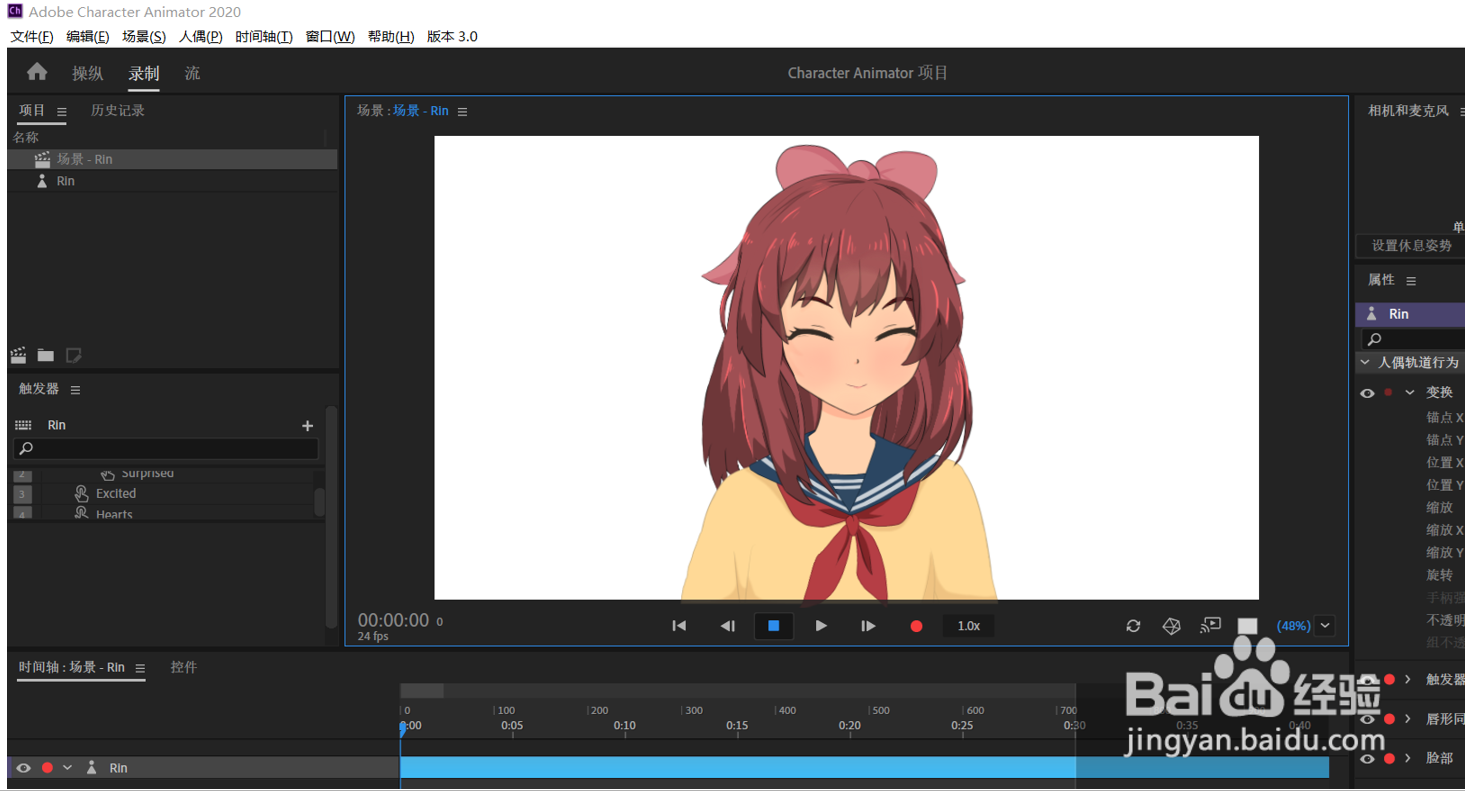
Task: Expand 唇形同步 behavior chevron
Action: pyautogui.click(x=1408, y=719)
